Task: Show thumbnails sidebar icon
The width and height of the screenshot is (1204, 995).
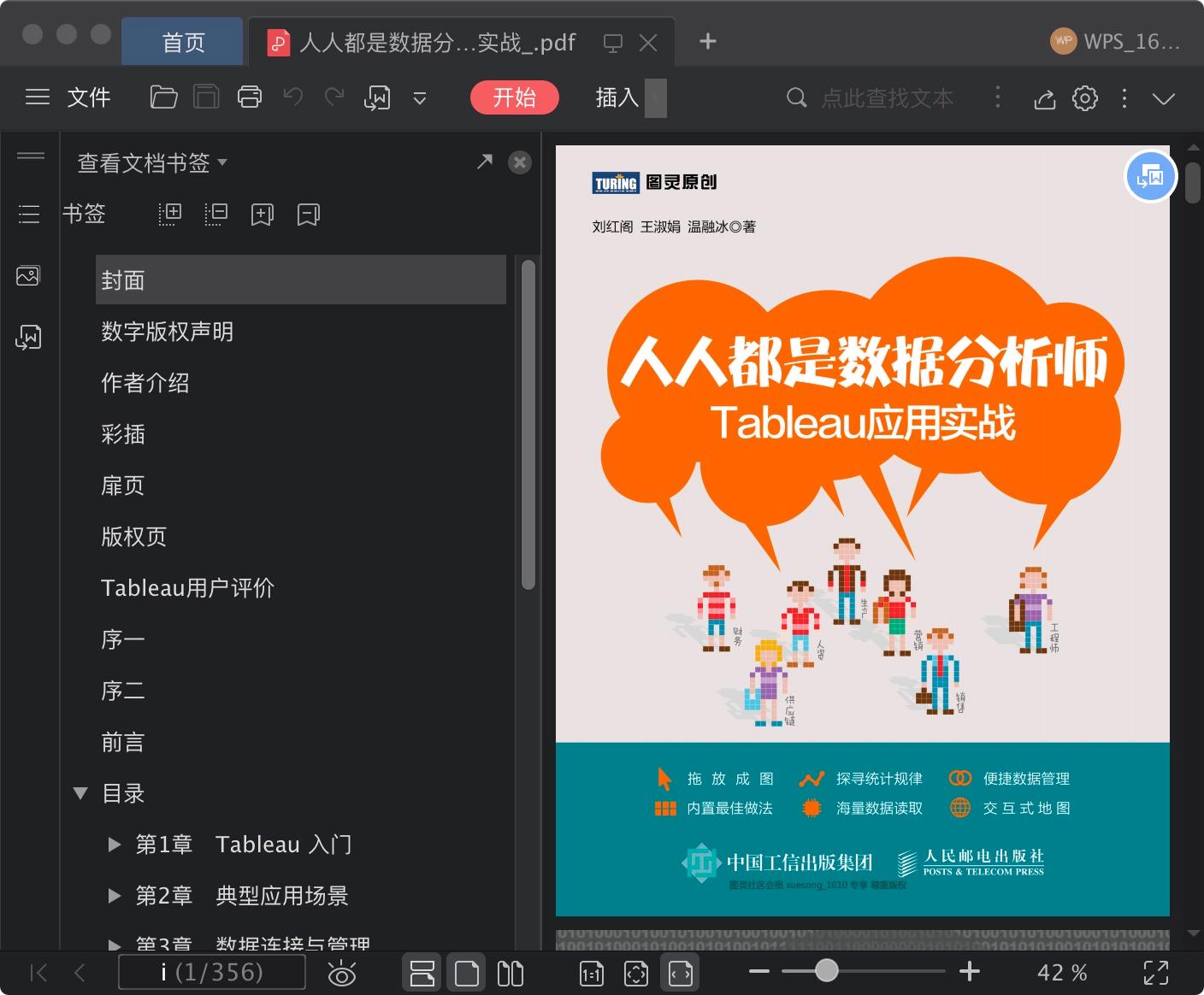Action: pos(28,275)
